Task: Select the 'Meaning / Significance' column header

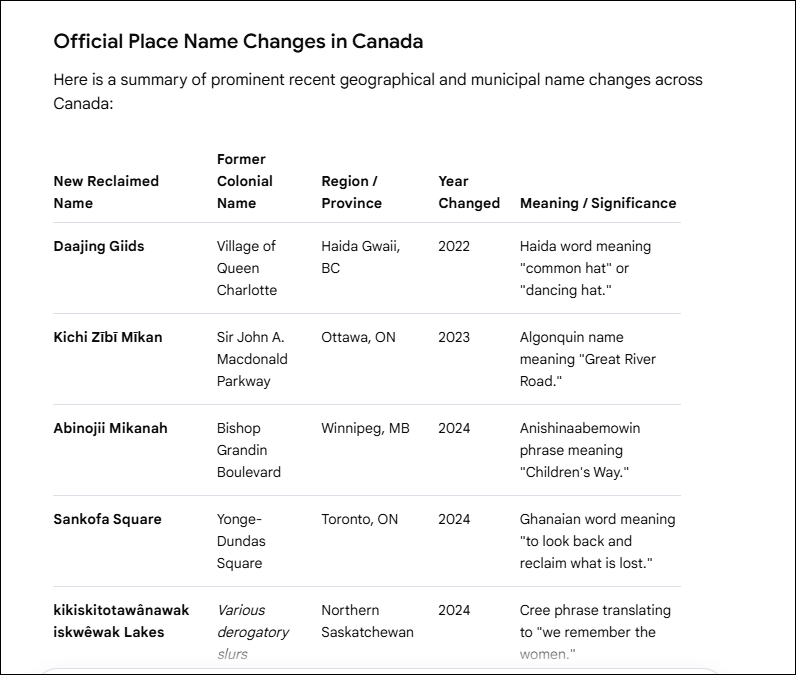Action: click(598, 203)
